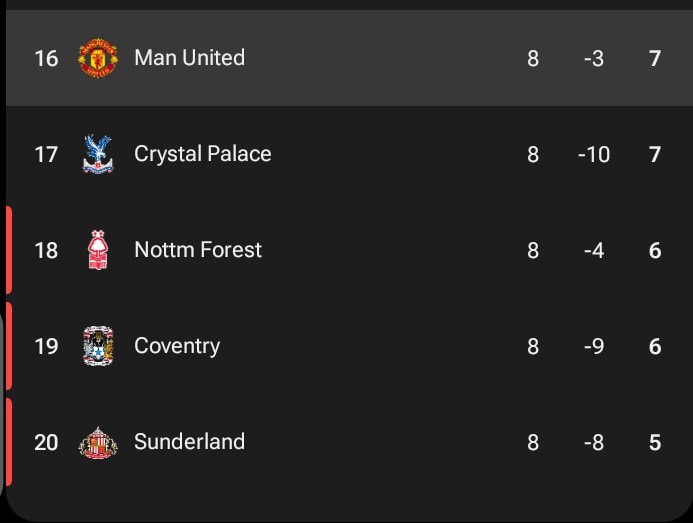Select Nottm Forest's 6 points value
The width and height of the screenshot is (693, 523).
pos(655,250)
